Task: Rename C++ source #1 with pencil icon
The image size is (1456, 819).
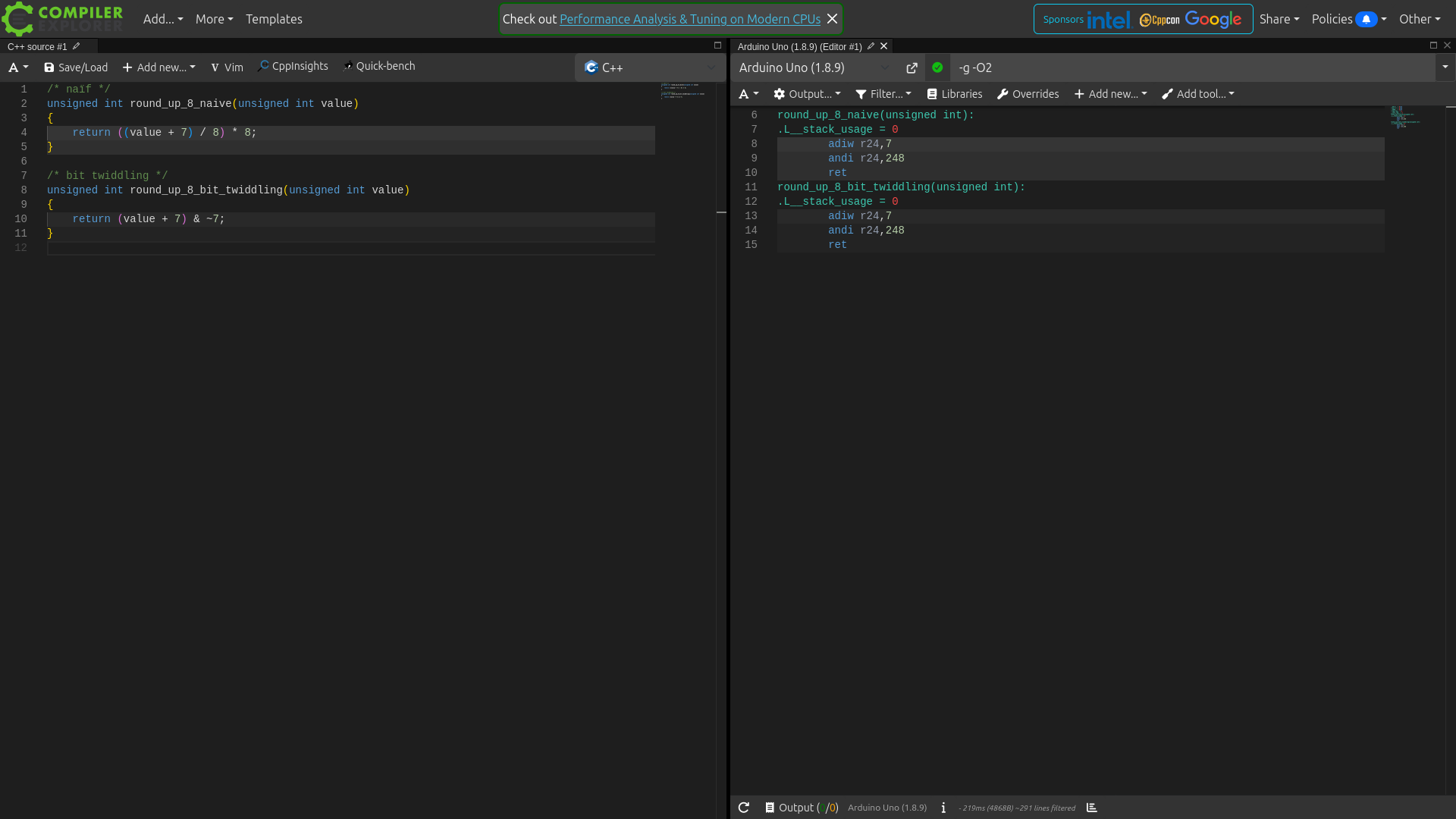Action: point(77,46)
